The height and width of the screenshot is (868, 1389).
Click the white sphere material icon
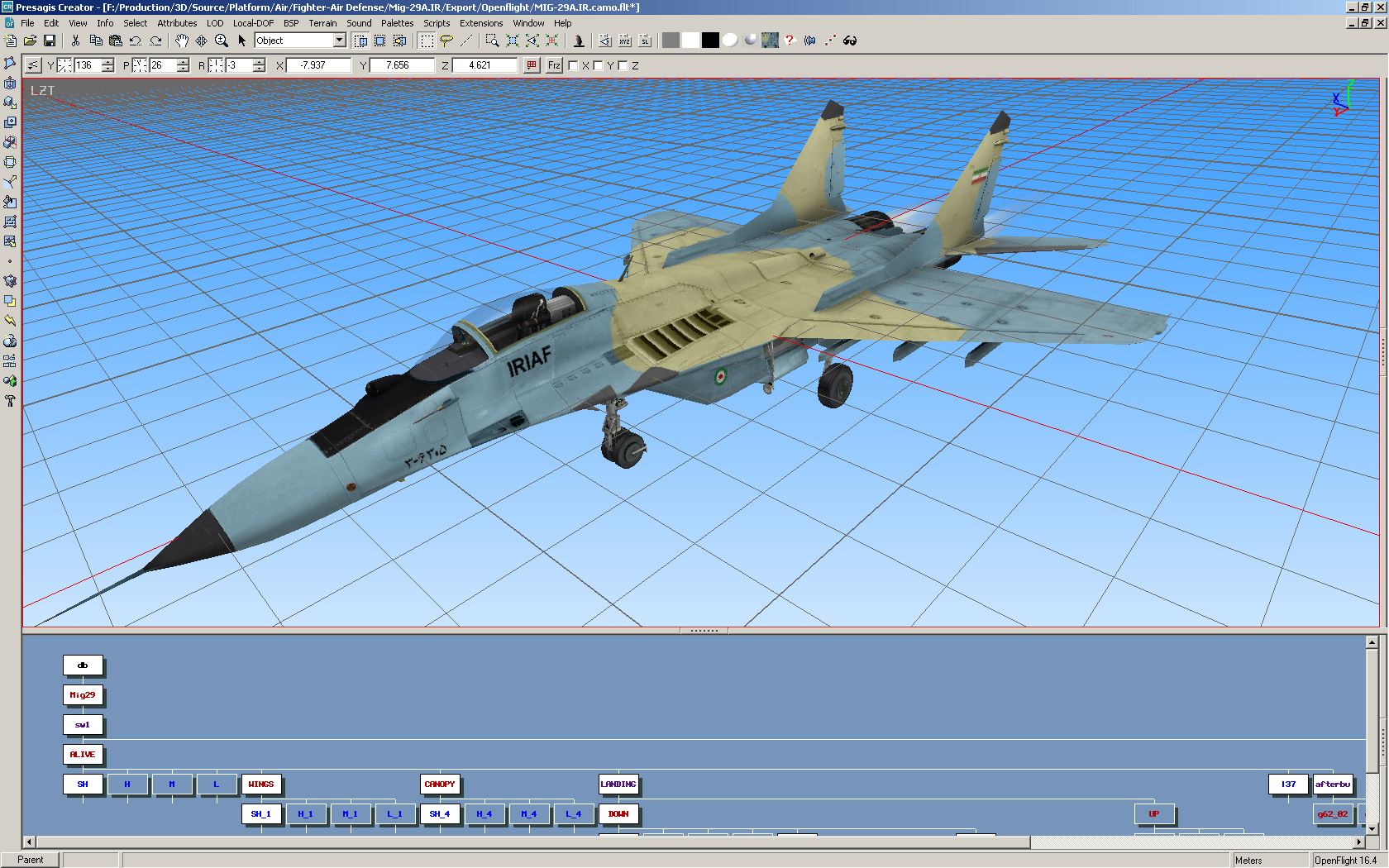730,41
